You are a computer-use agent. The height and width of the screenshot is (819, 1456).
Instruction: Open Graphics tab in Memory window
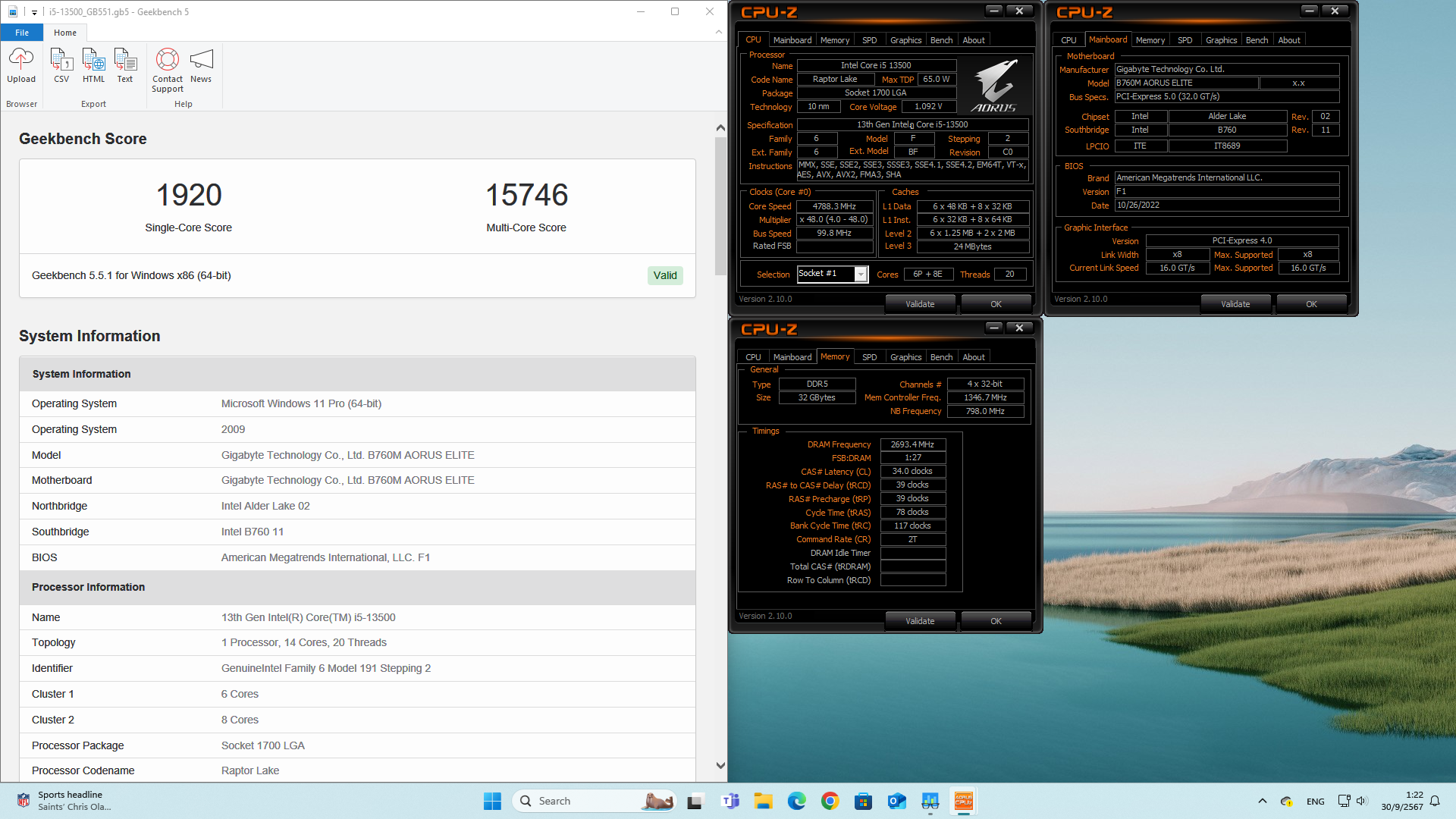pyautogui.click(x=906, y=357)
